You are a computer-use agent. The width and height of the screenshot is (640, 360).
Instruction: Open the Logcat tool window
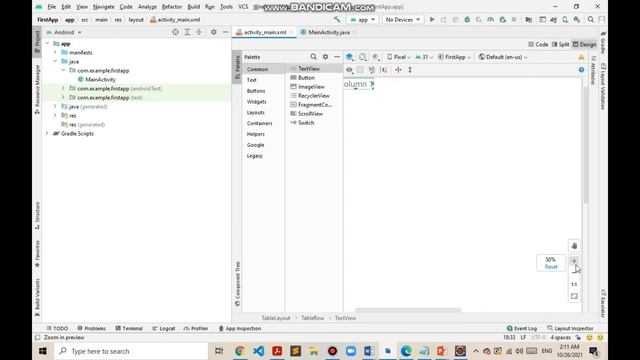(164, 328)
